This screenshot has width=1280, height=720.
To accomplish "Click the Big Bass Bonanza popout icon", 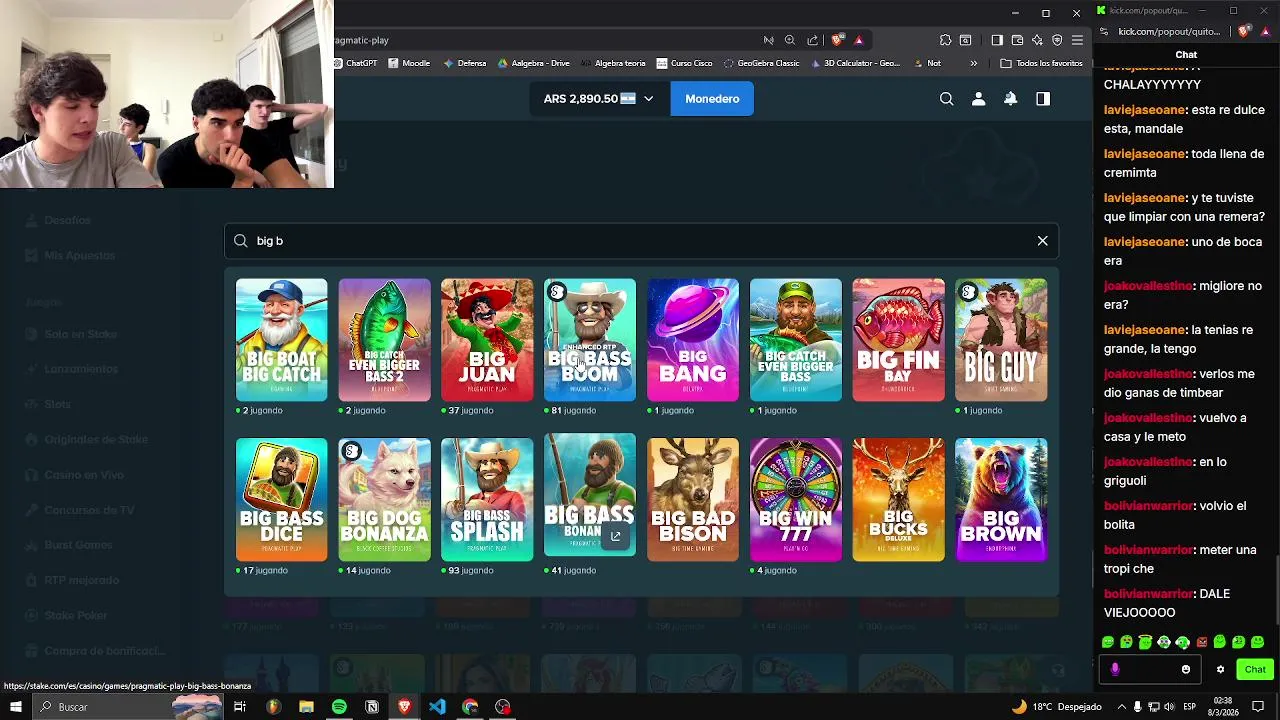I will click(x=616, y=537).
